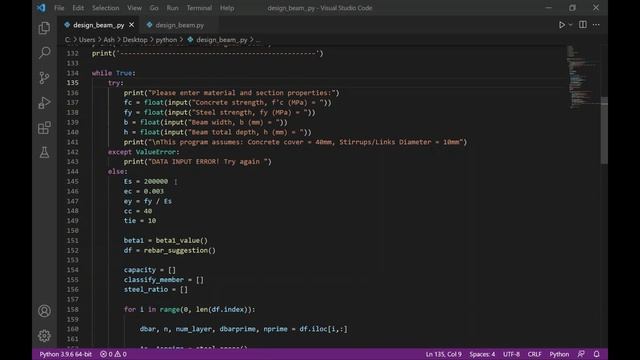Run the Python file with play button
Image resolution: width=640 pixels, height=360 pixels.
click(562, 25)
